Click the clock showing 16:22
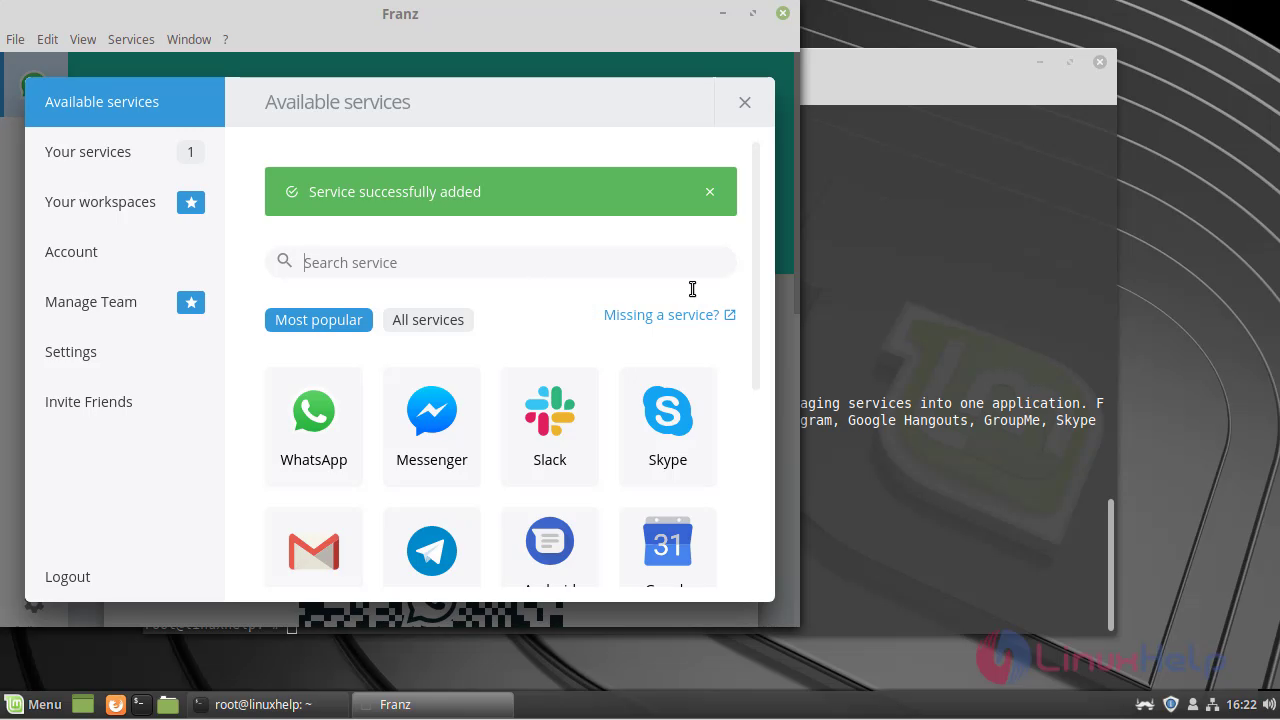Image resolution: width=1280 pixels, height=720 pixels. pyautogui.click(x=1241, y=704)
